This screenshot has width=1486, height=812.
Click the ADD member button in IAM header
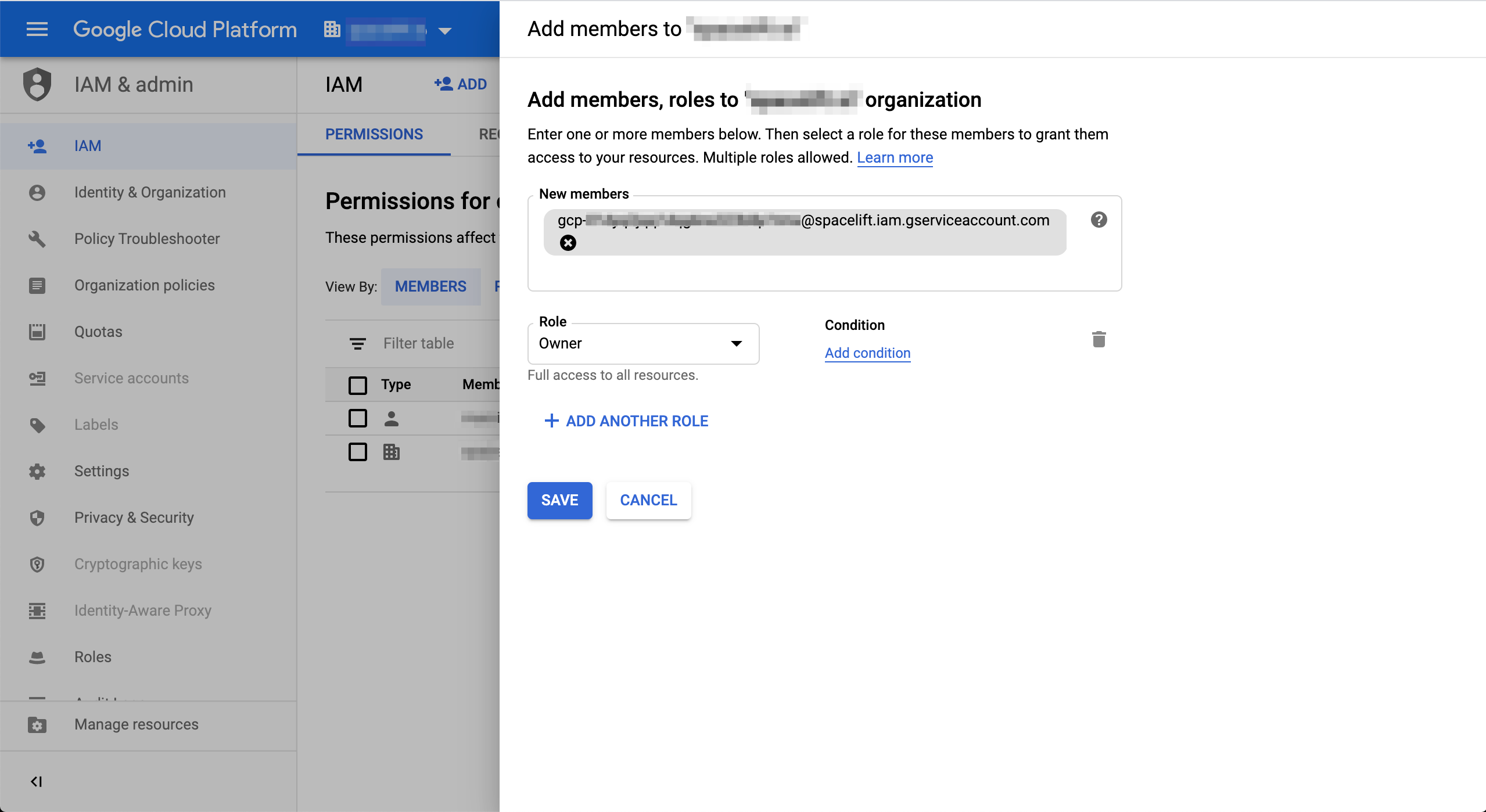[460, 84]
